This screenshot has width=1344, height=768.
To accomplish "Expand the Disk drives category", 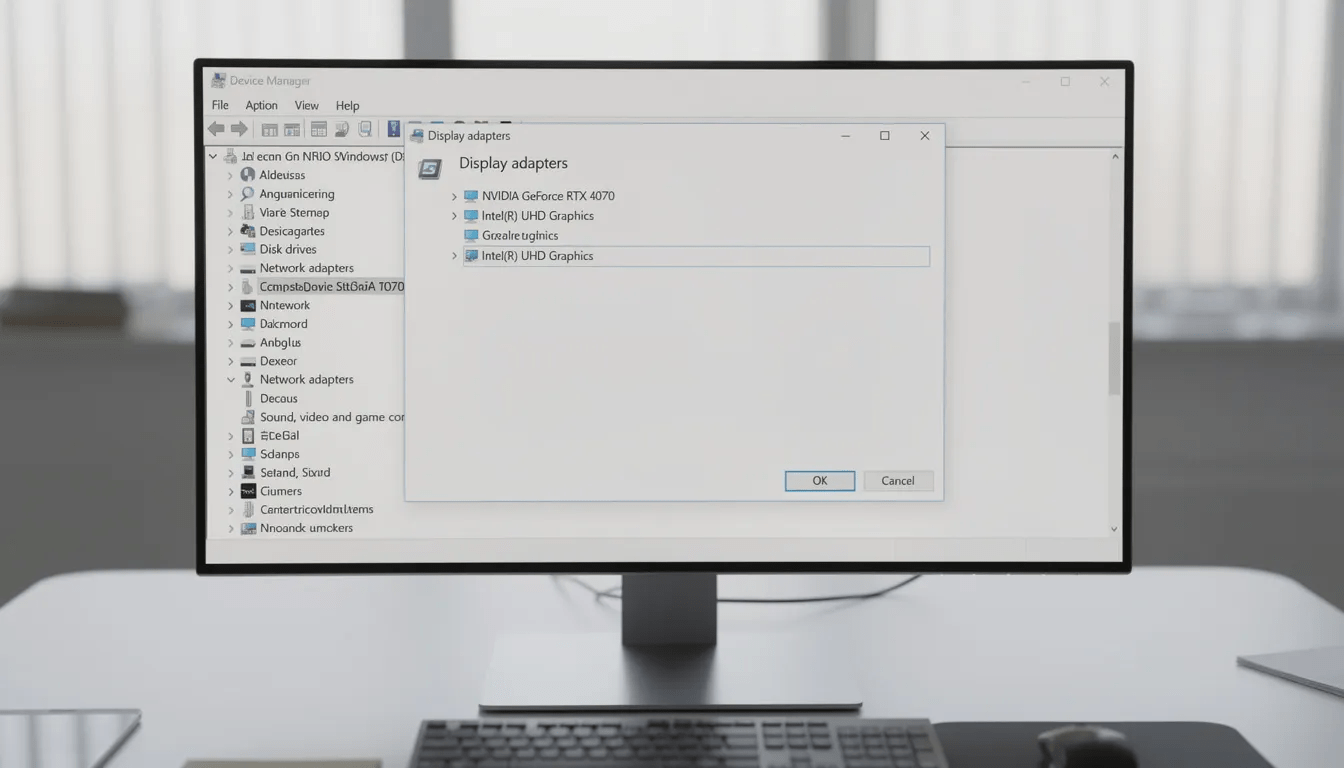I will 231,250.
